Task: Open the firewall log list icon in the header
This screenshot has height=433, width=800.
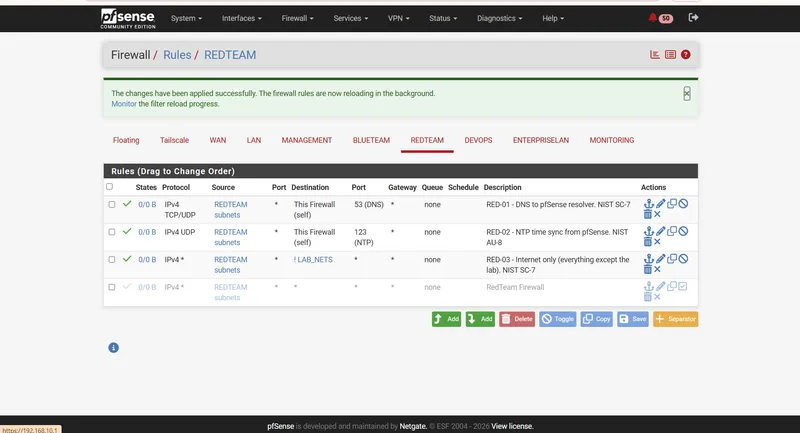Action: [x=670, y=55]
